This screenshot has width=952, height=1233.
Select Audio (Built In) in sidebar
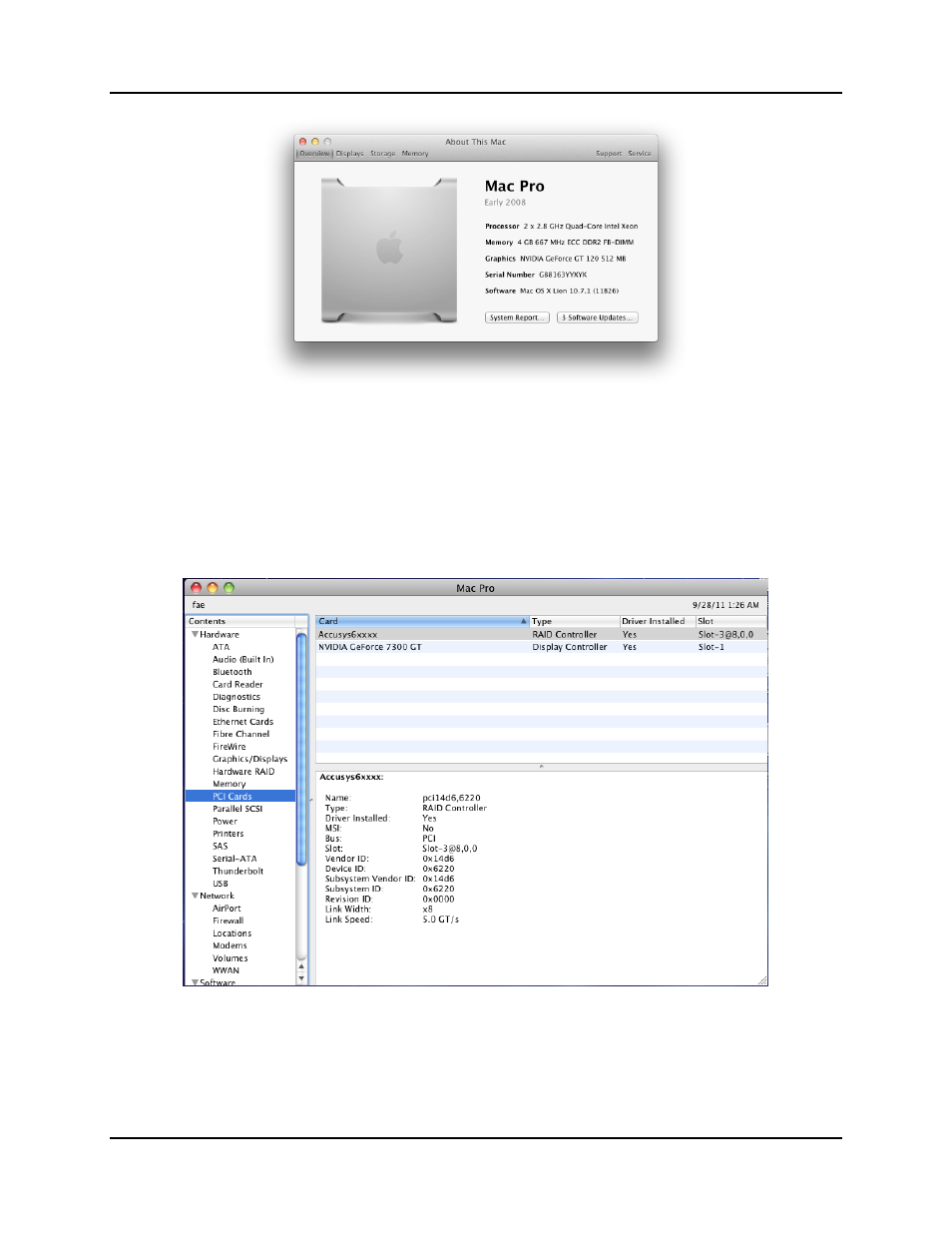pyautogui.click(x=242, y=660)
